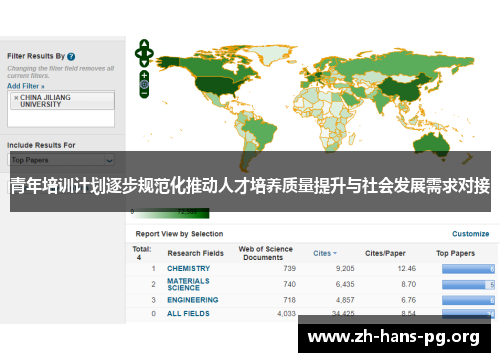This screenshot has height=362, width=500.
Task: Open the ALL FIELDS link
Action: point(188,314)
